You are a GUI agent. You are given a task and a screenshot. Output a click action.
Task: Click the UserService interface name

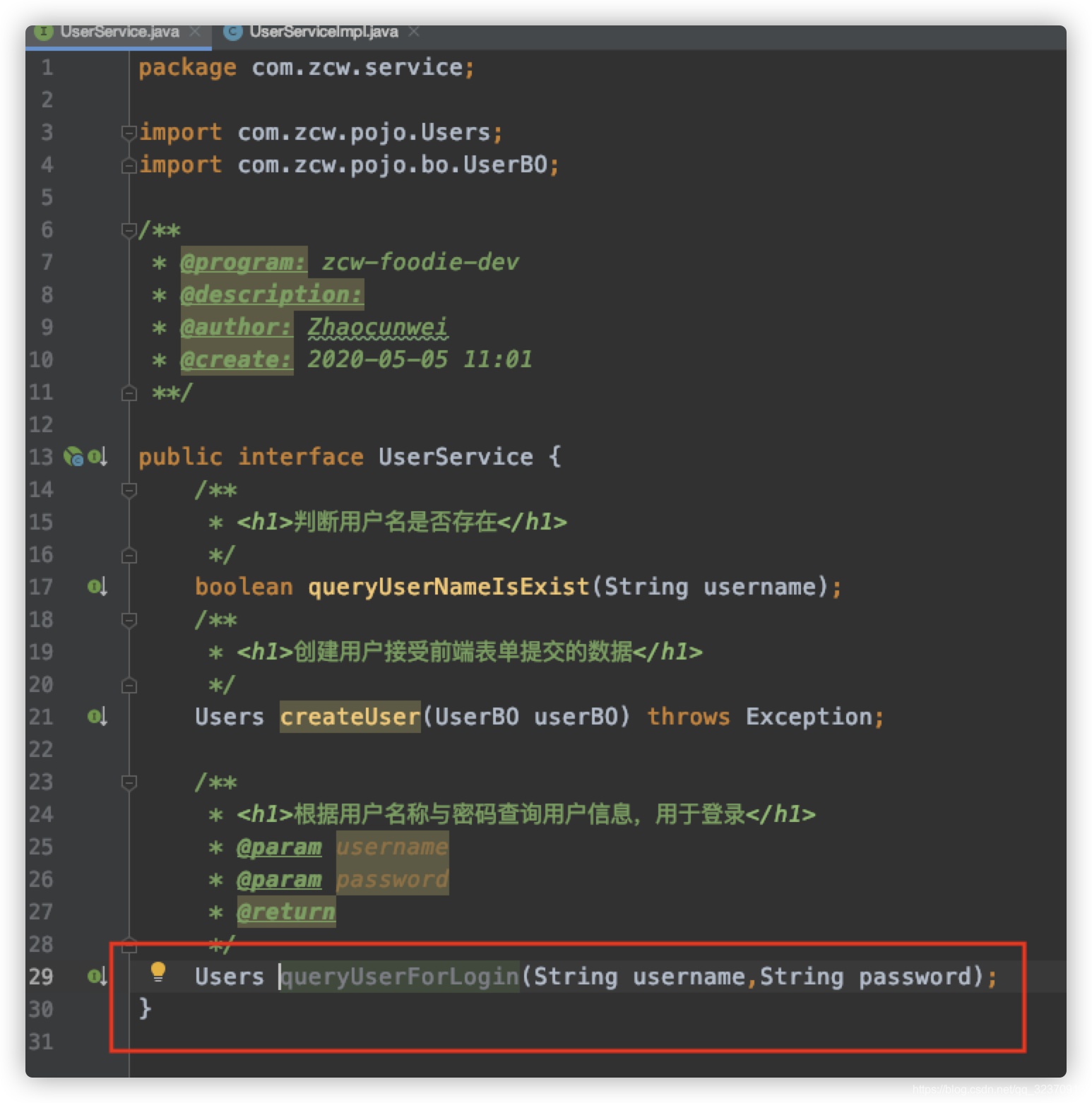[456, 457]
